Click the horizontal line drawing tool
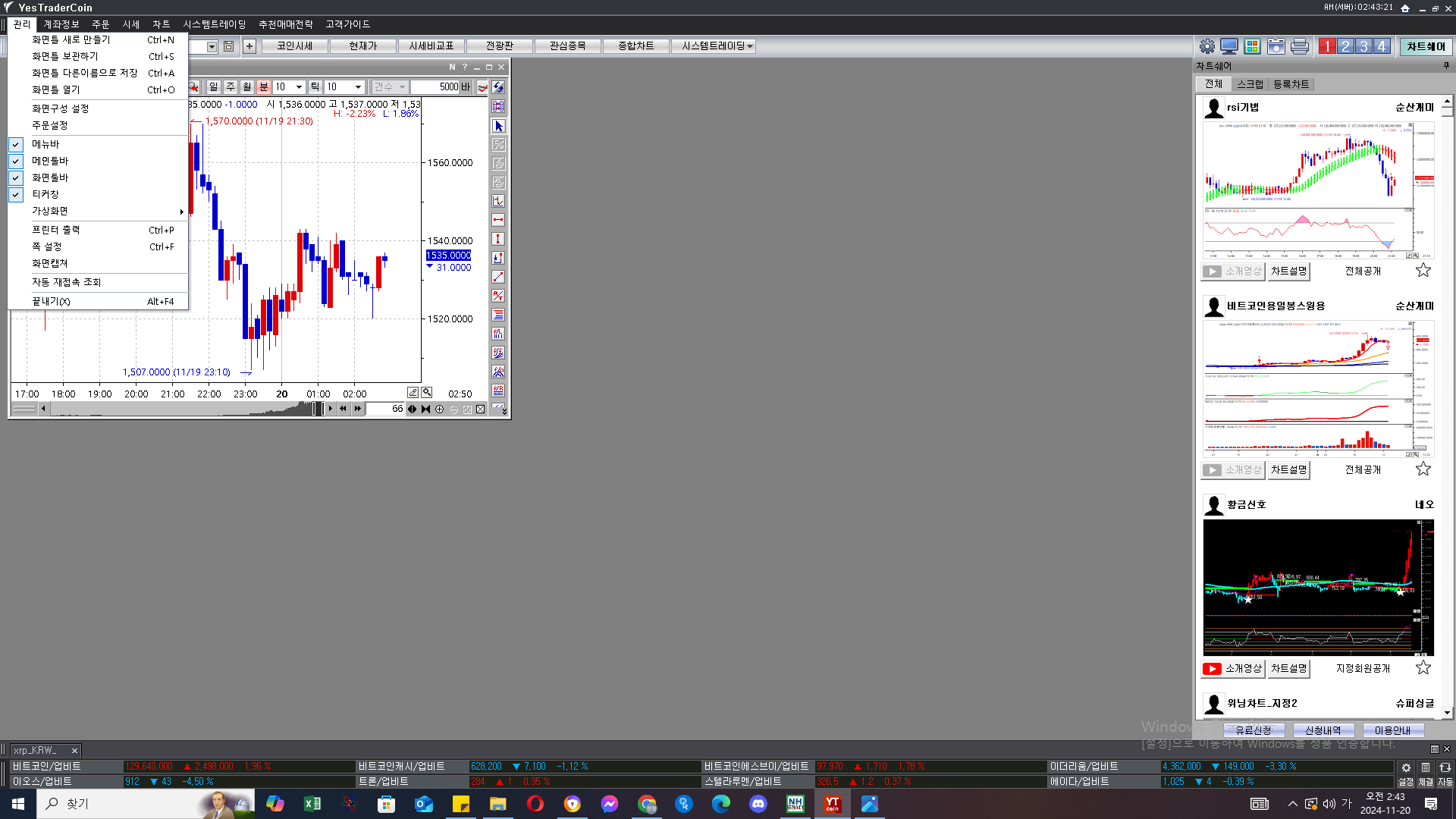 (x=498, y=220)
